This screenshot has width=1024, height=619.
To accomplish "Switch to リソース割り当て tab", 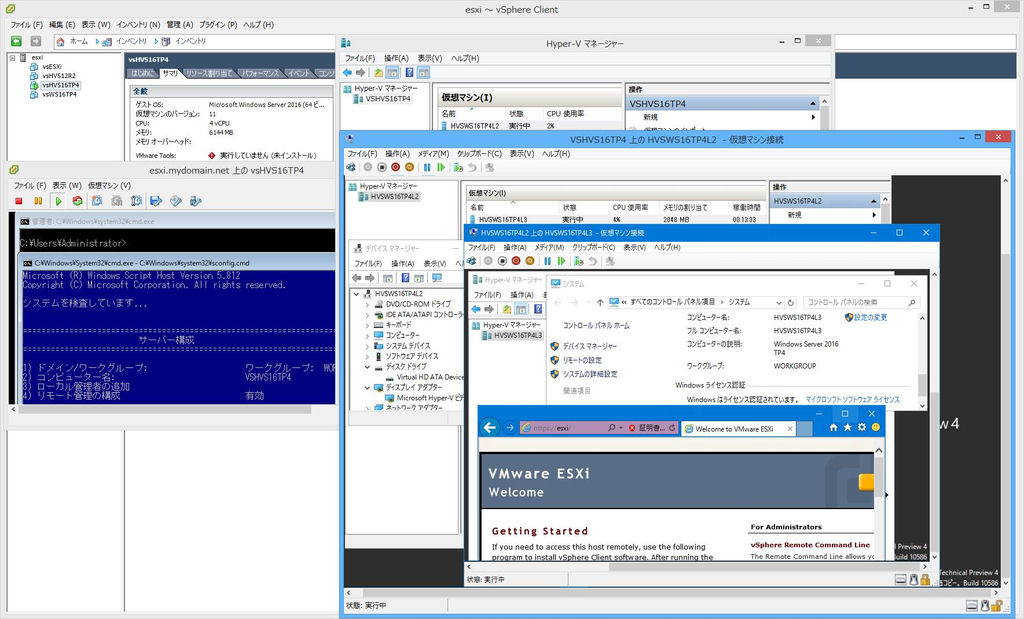I will (x=209, y=73).
